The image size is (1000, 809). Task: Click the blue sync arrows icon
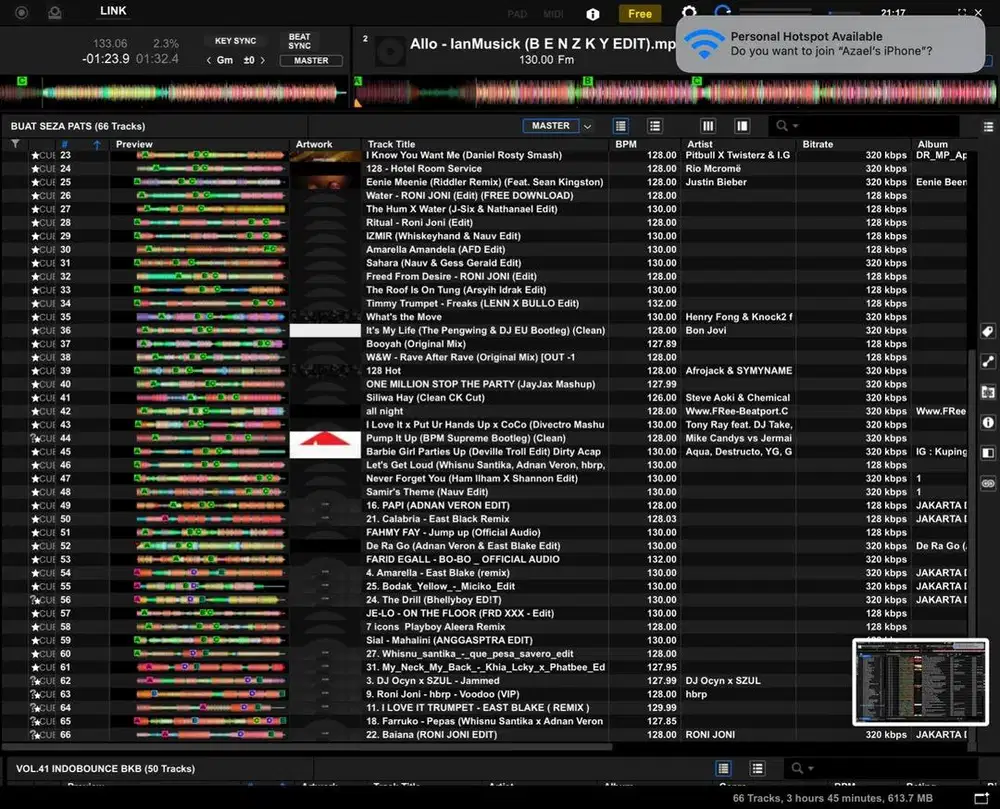pos(723,11)
